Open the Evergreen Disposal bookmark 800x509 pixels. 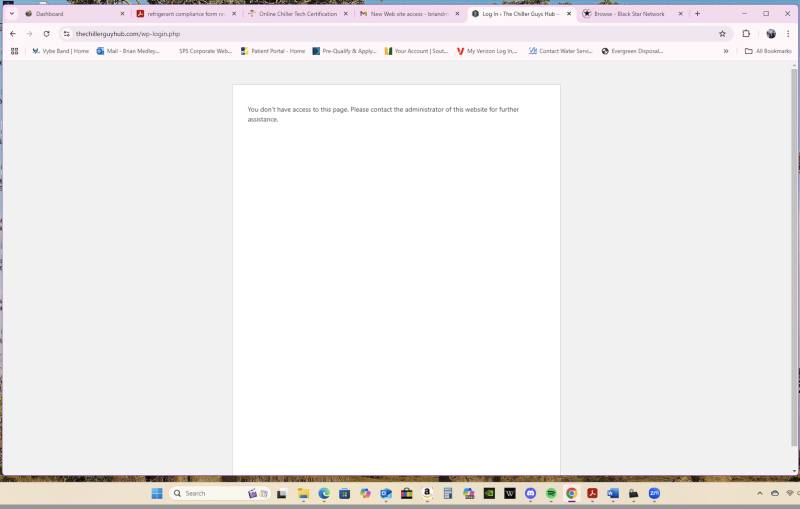632,51
